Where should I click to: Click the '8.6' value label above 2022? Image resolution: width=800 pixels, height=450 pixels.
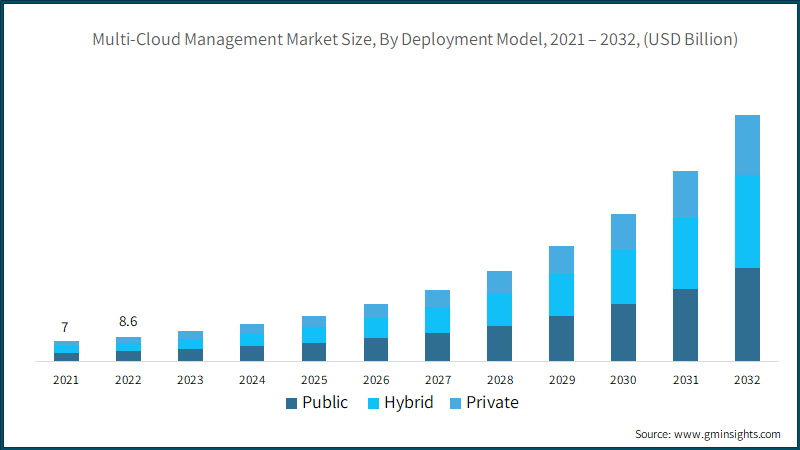[x=128, y=321]
